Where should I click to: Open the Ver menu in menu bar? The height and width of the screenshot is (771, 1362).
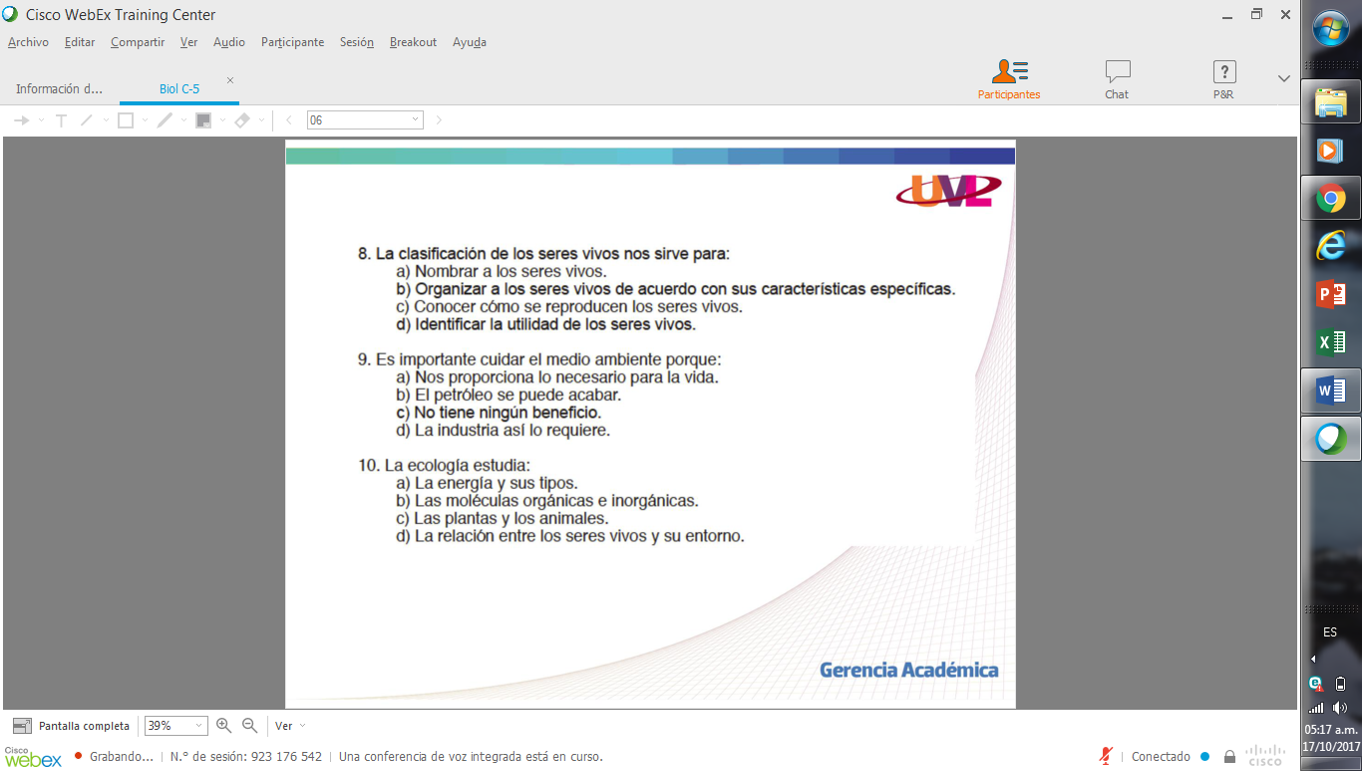(189, 42)
